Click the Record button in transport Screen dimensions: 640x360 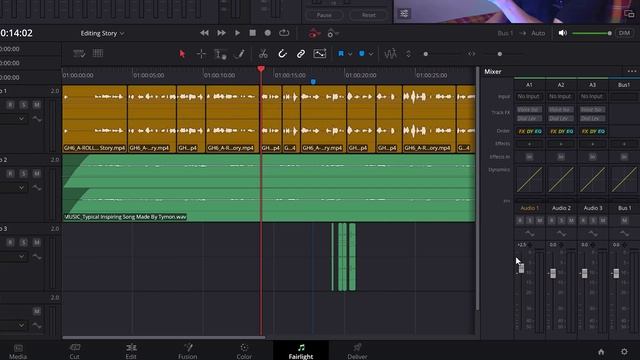tap(268, 33)
